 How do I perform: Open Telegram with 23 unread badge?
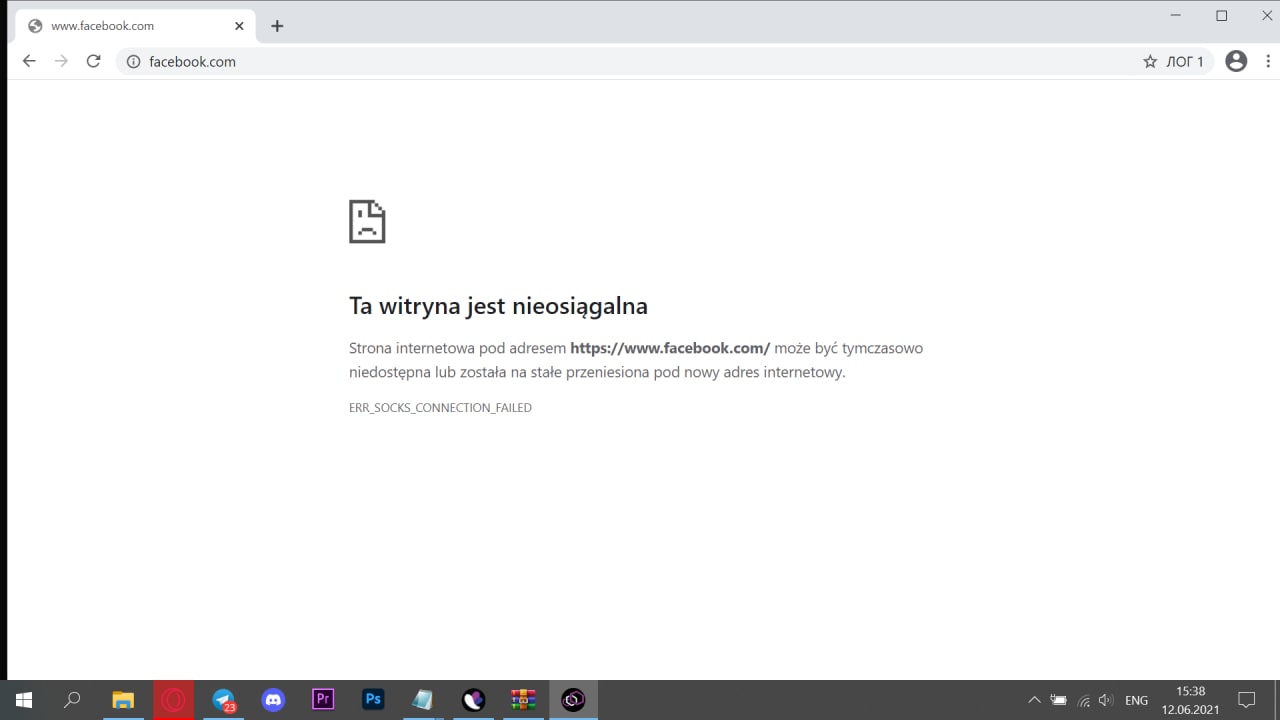tap(224, 700)
